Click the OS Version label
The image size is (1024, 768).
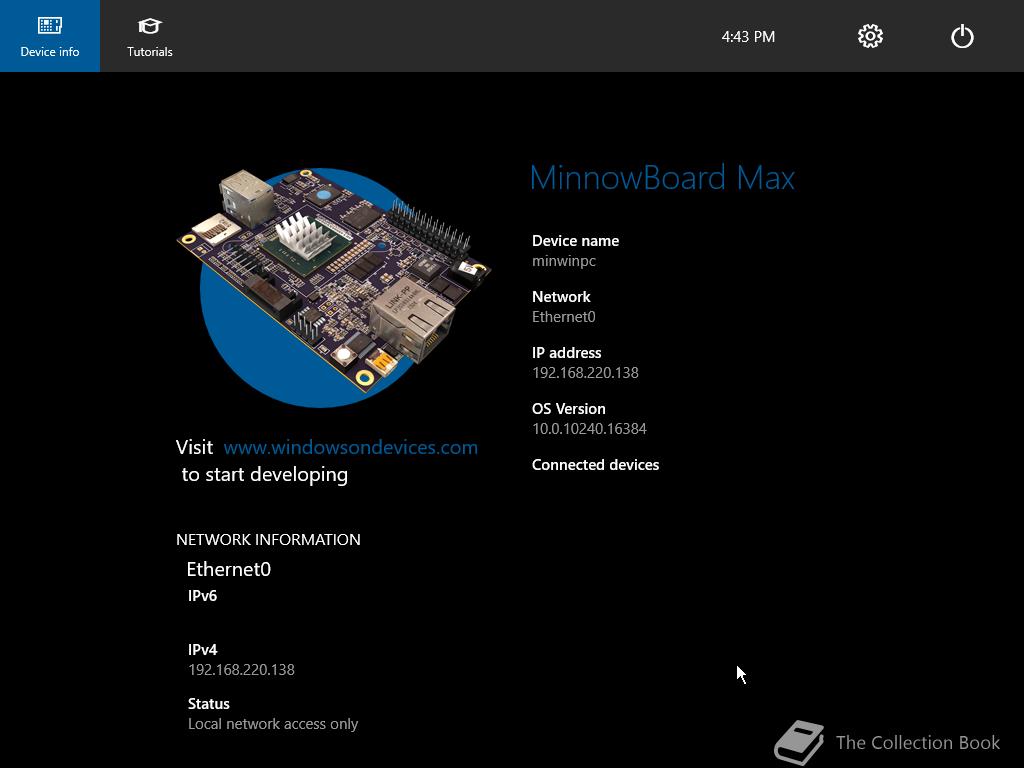568,409
